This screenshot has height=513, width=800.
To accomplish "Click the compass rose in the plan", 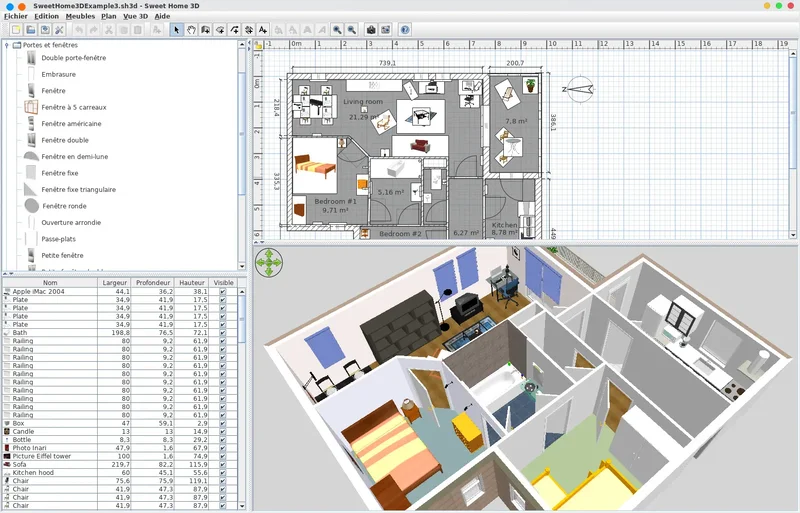I will click(x=579, y=89).
